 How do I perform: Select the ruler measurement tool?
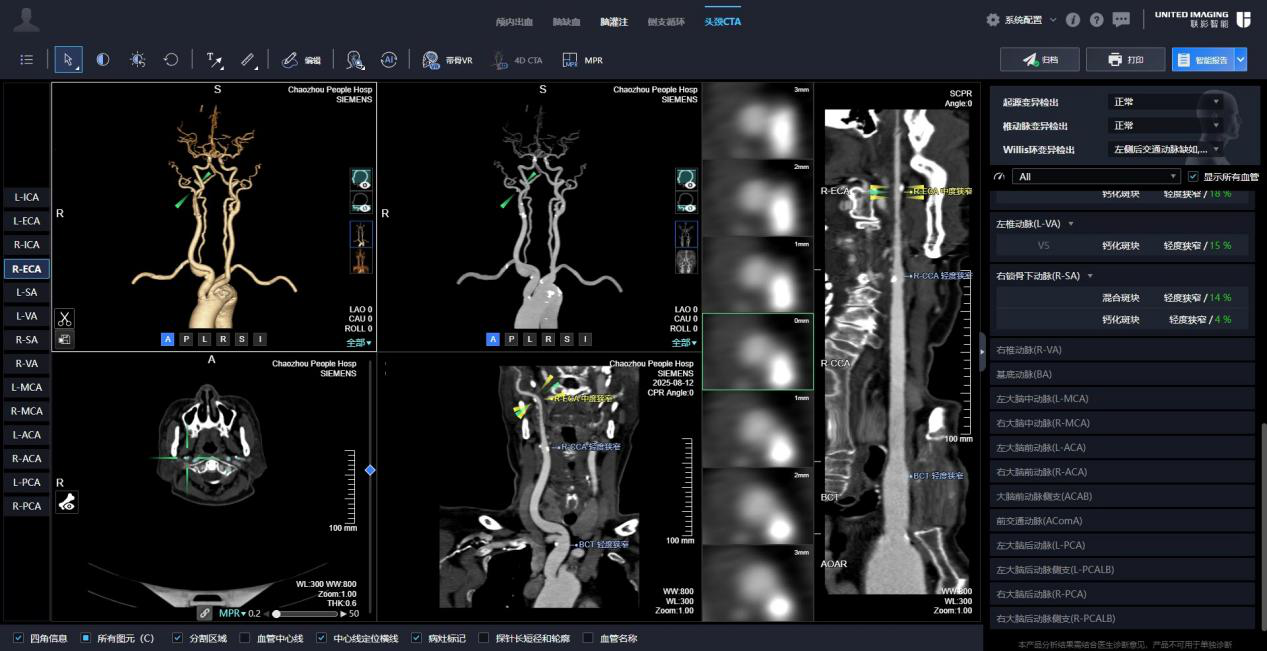pos(249,60)
